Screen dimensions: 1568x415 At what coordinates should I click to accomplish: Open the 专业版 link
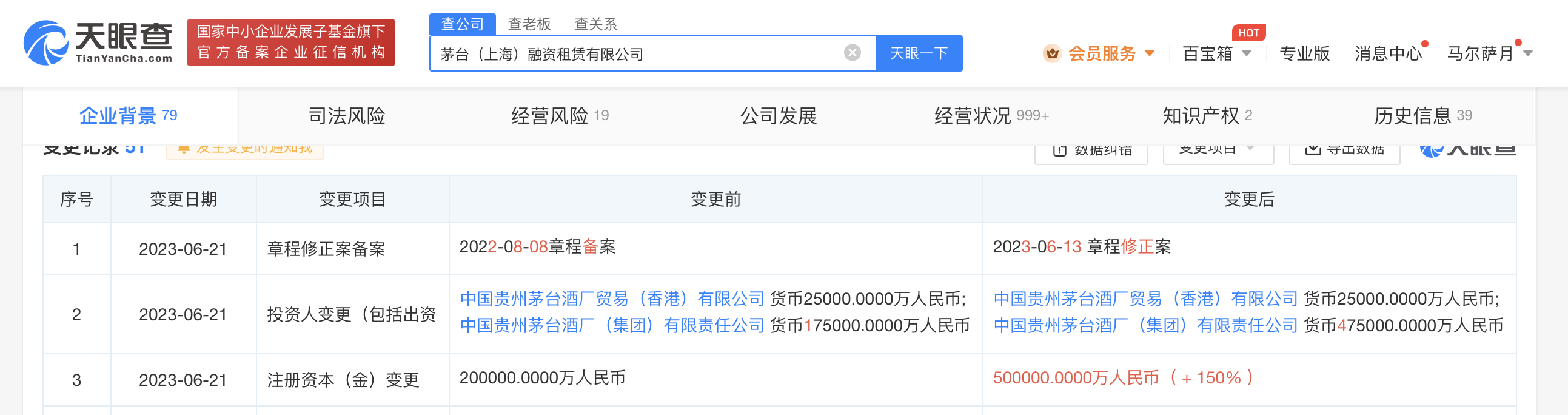coord(1304,53)
